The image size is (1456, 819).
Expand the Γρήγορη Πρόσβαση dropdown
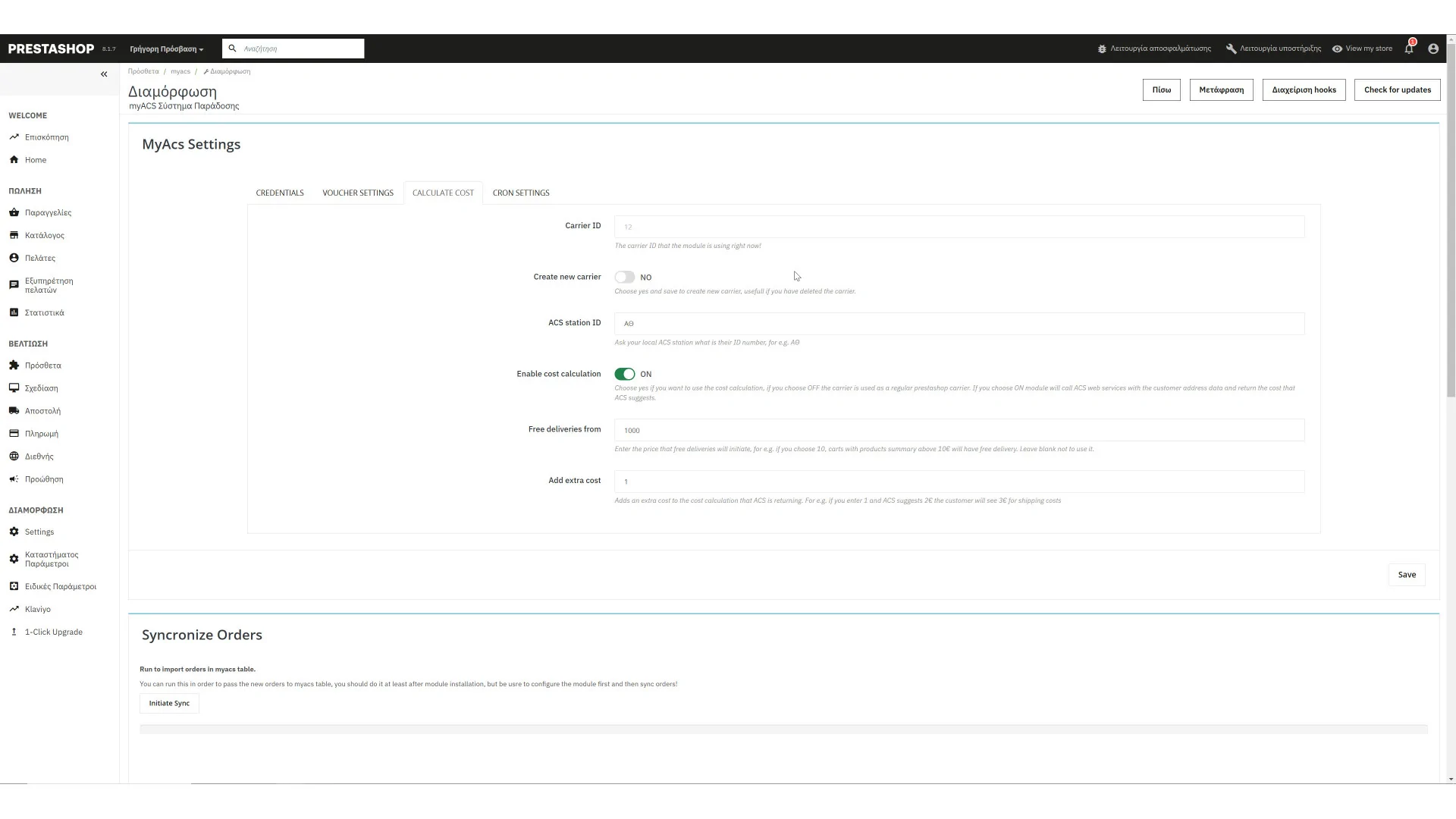coord(167,49)
